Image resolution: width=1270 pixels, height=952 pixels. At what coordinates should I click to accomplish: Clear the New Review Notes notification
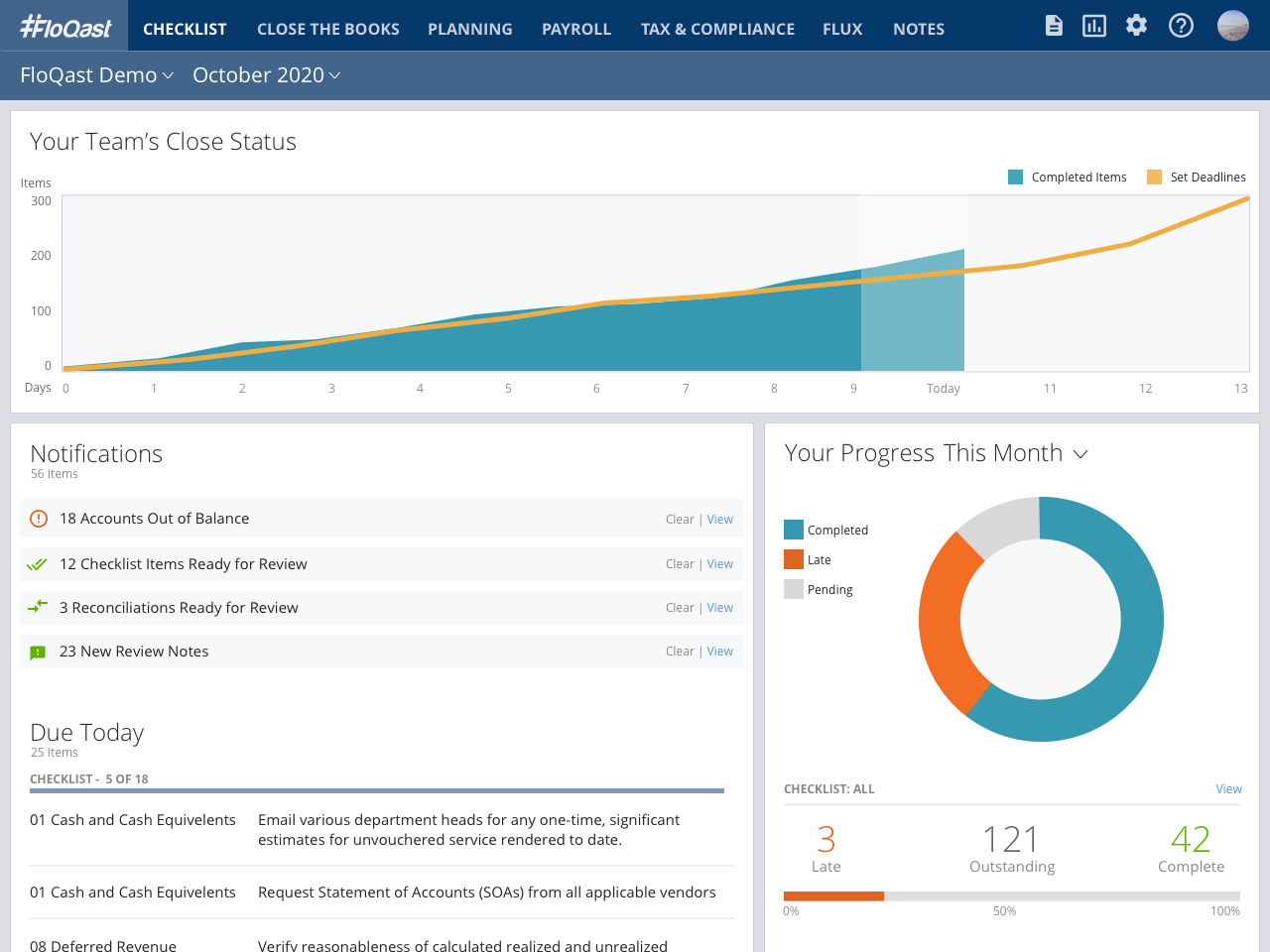point(680,652)
